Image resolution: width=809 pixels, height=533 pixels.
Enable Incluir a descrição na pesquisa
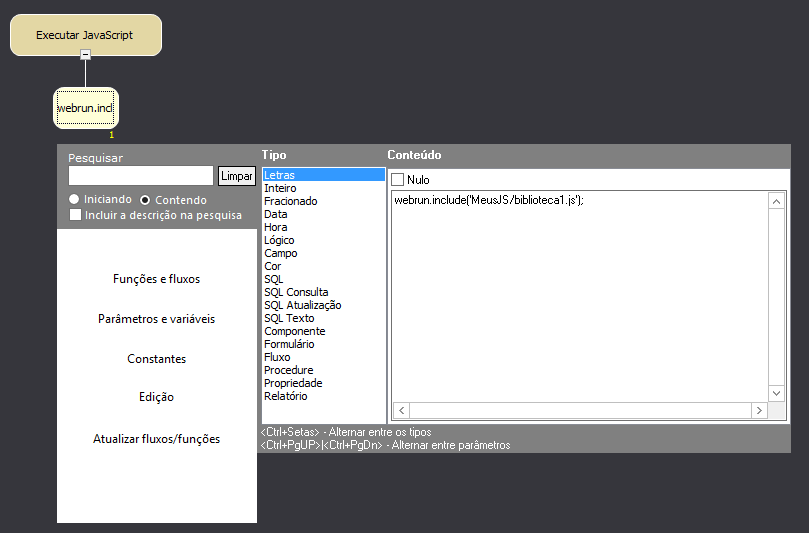pos(75,214)
